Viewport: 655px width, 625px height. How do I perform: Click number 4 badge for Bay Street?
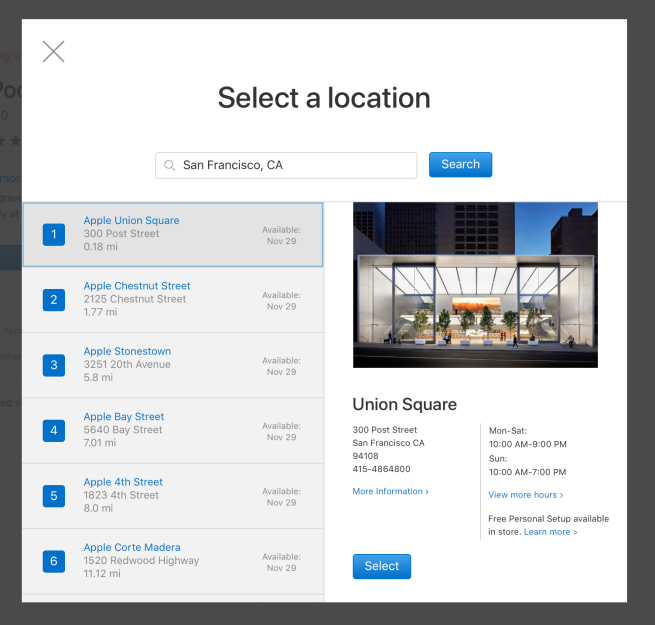(54, 430)
